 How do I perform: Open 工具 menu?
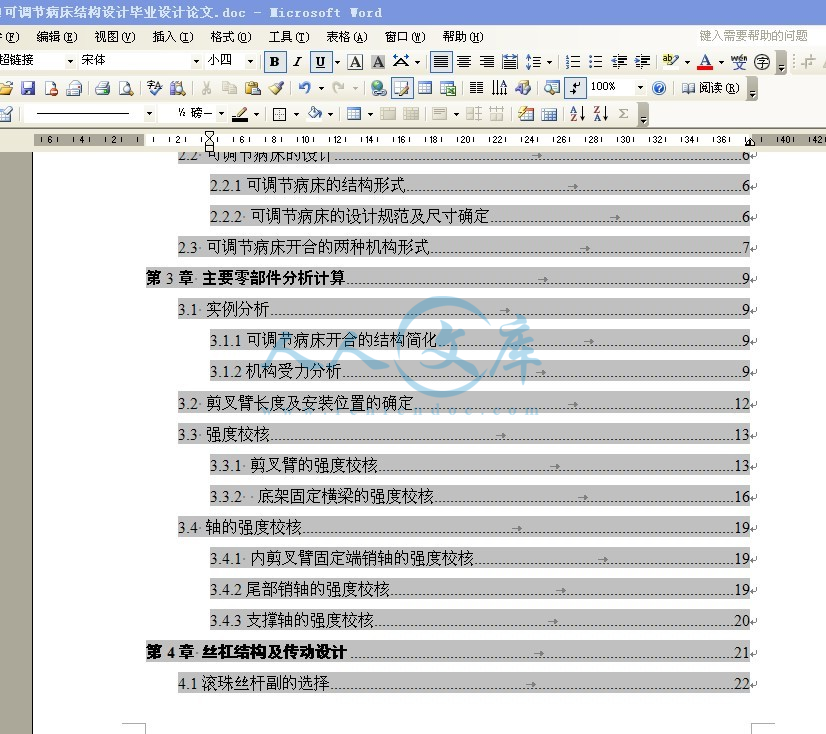point(289,36)
